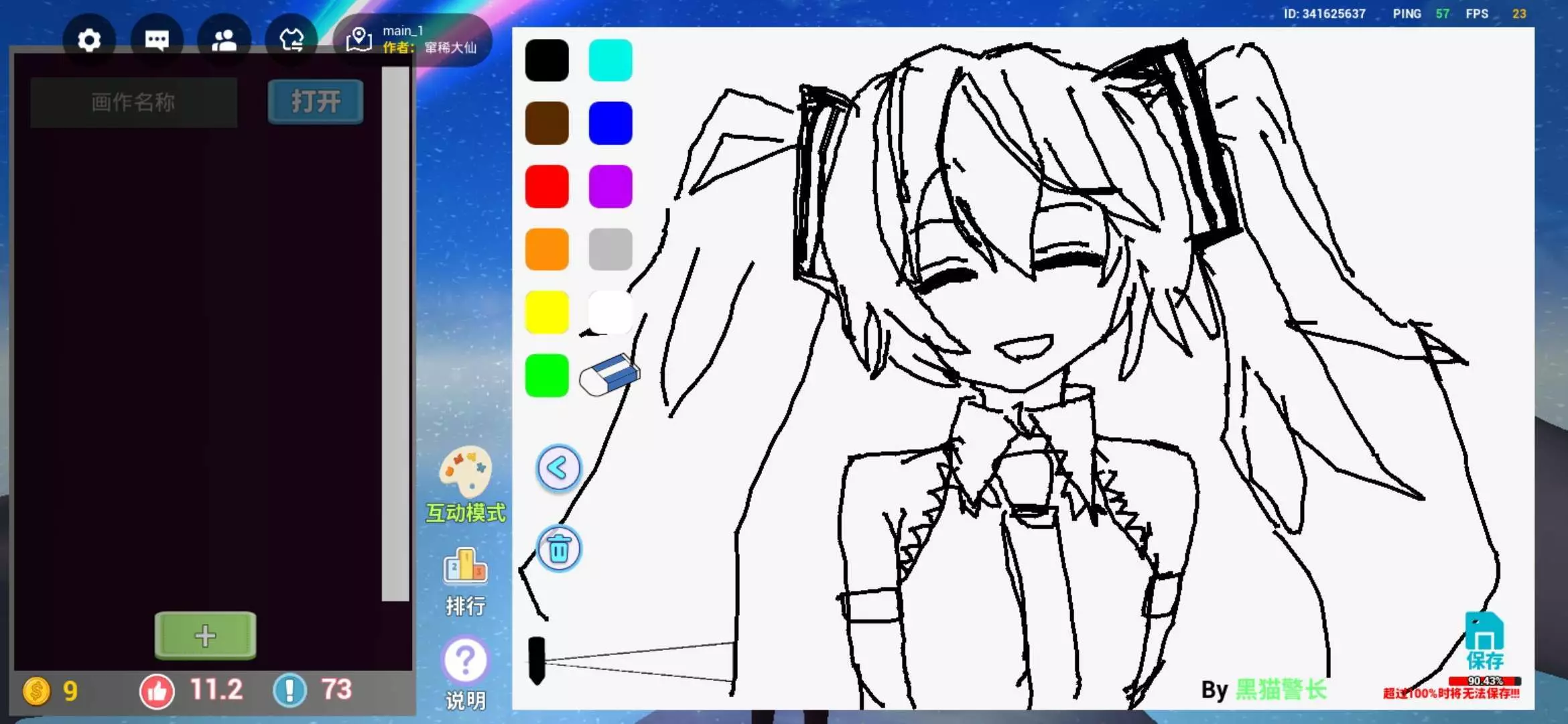Image resolution: width=1568 pixels, height=724 pixels.
Task: Open the settings gear icon
Action: (88, 40)
